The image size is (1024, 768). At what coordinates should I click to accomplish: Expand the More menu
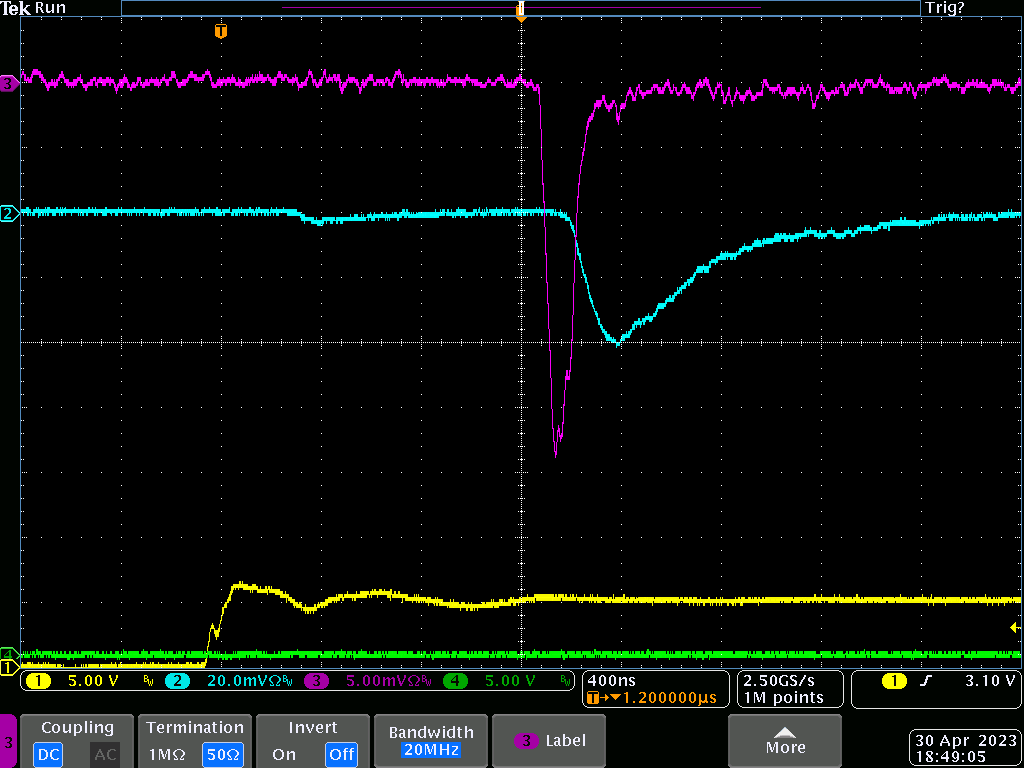(784, 740)
